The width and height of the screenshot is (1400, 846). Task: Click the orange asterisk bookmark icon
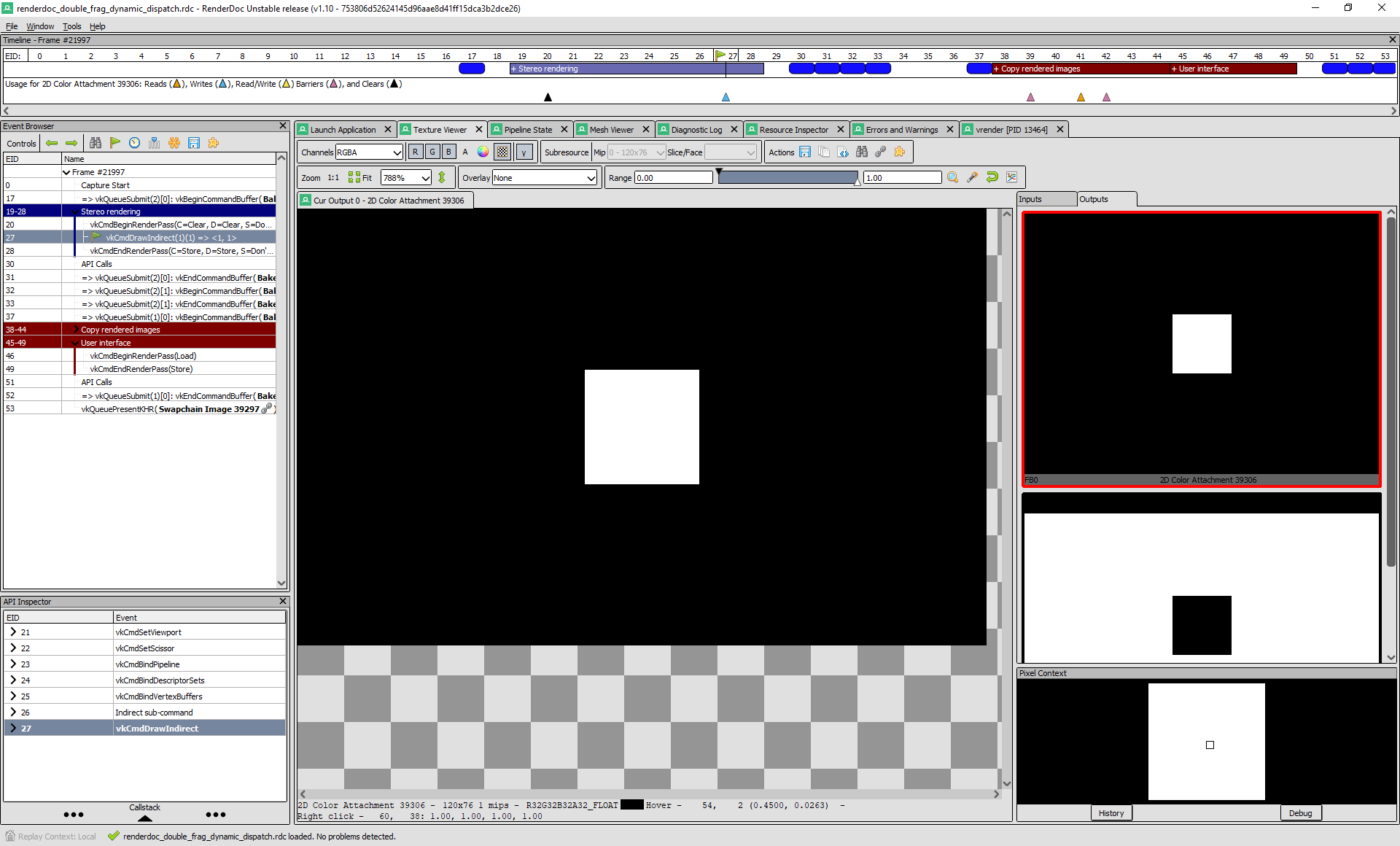pyautogui.click(x=174, y=143)
